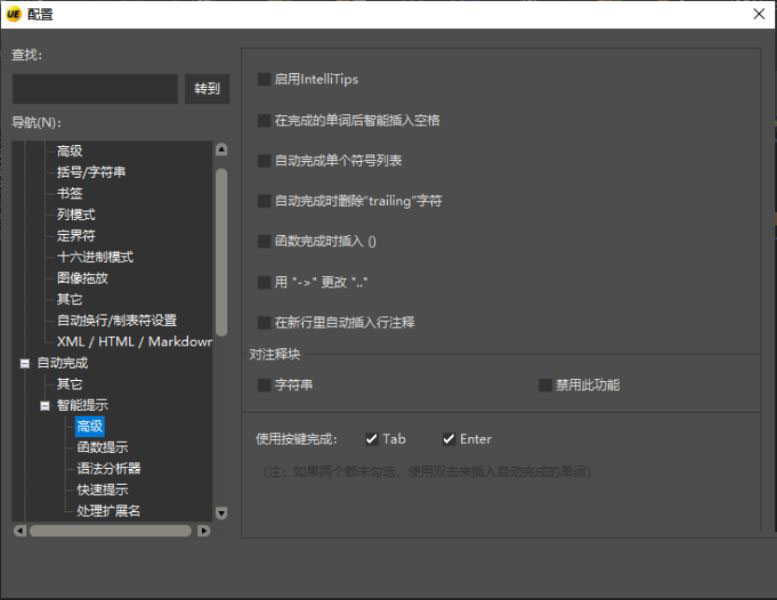777x600 pixels.
Task: Click navigation tree scroll left arrow
Action: (19, 531)
